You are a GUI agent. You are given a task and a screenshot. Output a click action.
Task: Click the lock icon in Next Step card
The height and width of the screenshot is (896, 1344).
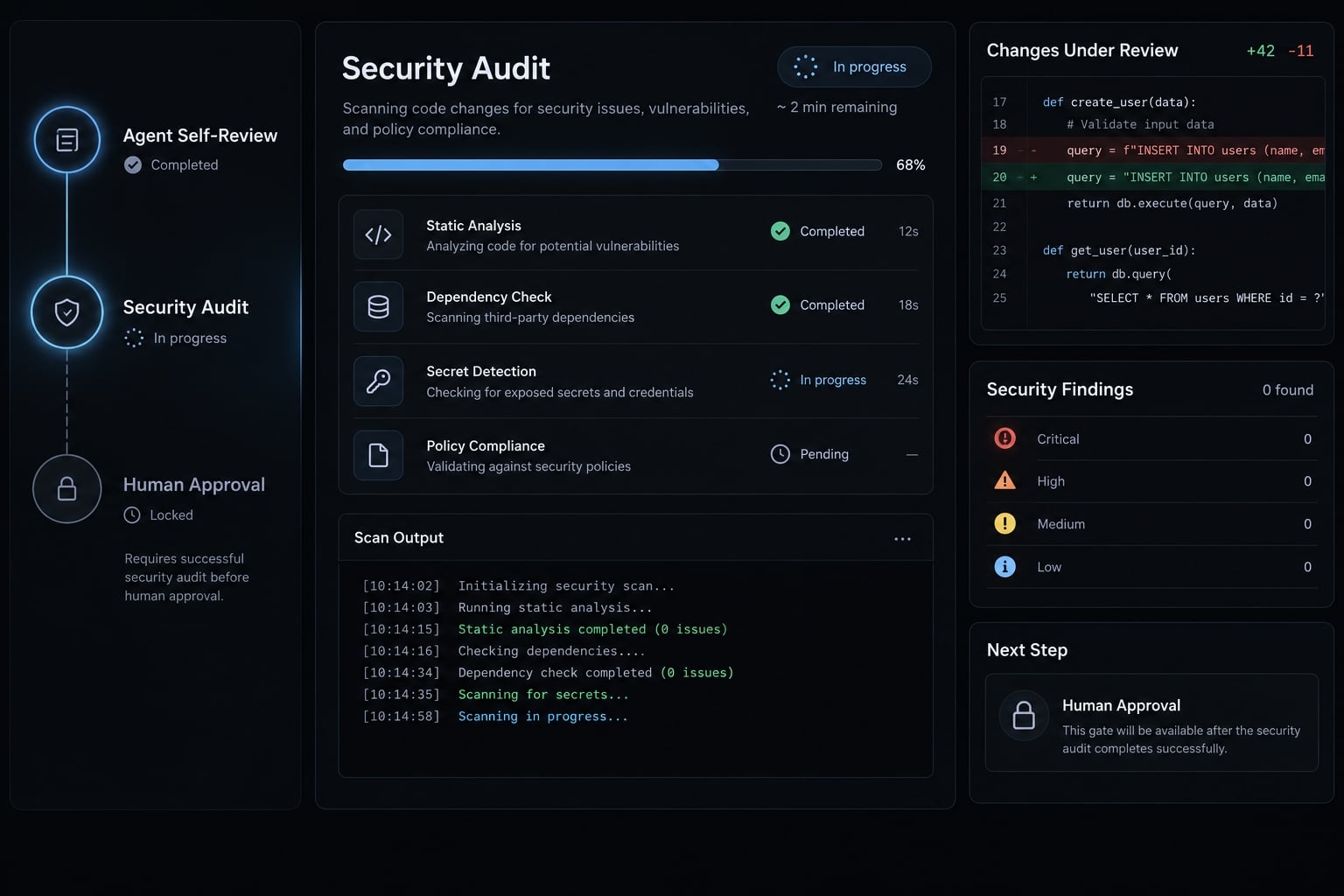(x=1024, y=716)
